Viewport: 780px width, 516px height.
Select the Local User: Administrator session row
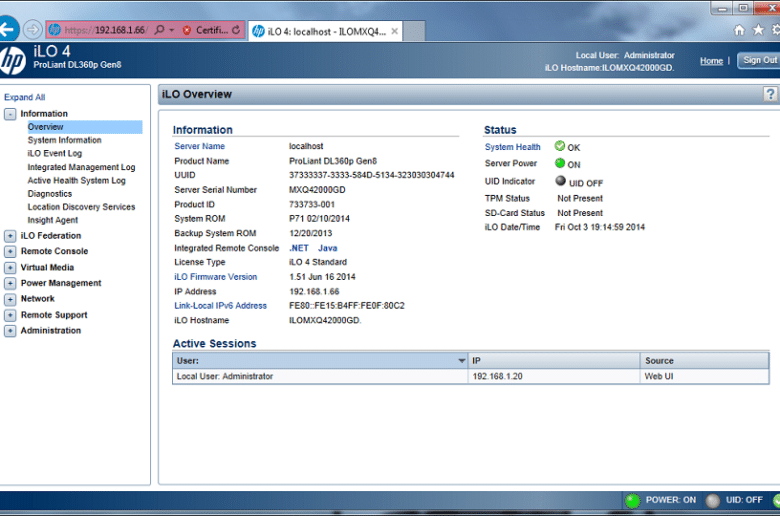tap(471, 376)
